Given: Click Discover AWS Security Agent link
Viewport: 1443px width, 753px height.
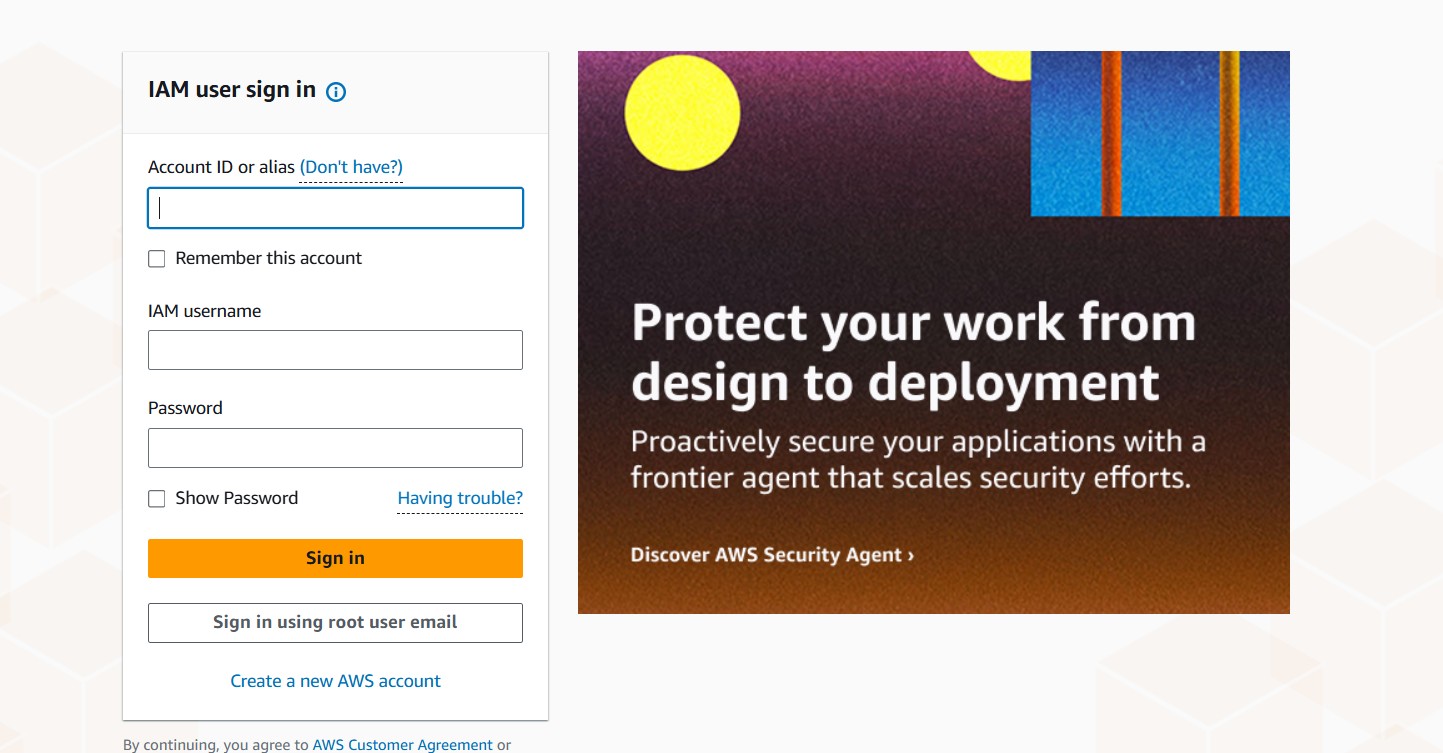Looking at the screenshot, I should [x=772, y=555].
